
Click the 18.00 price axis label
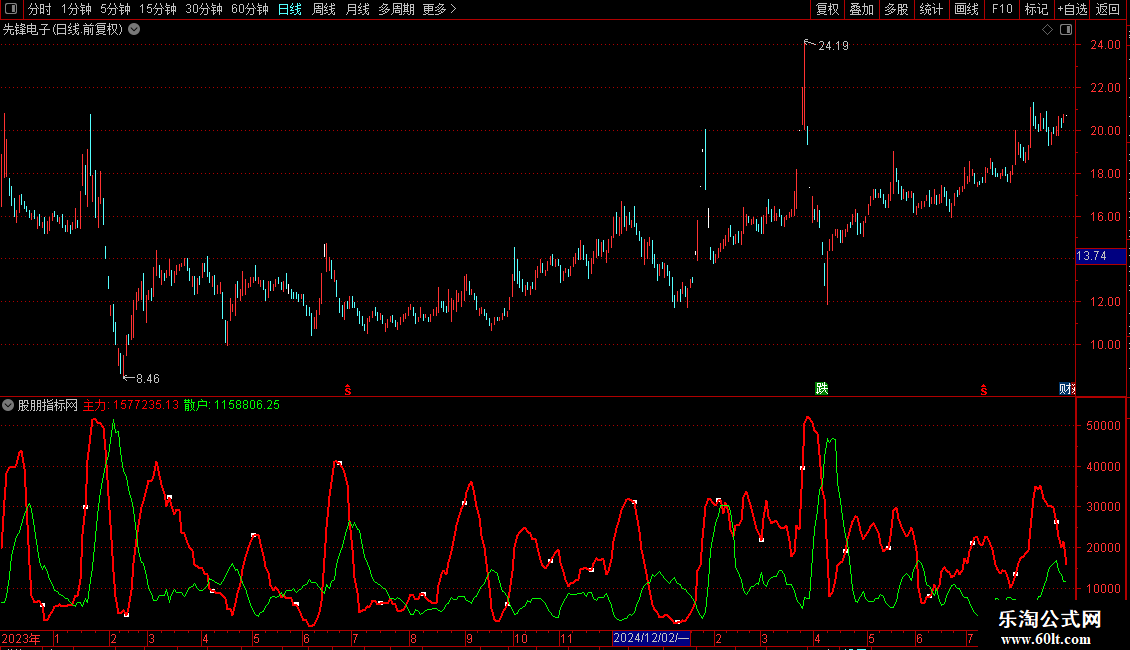[1105, 174]
